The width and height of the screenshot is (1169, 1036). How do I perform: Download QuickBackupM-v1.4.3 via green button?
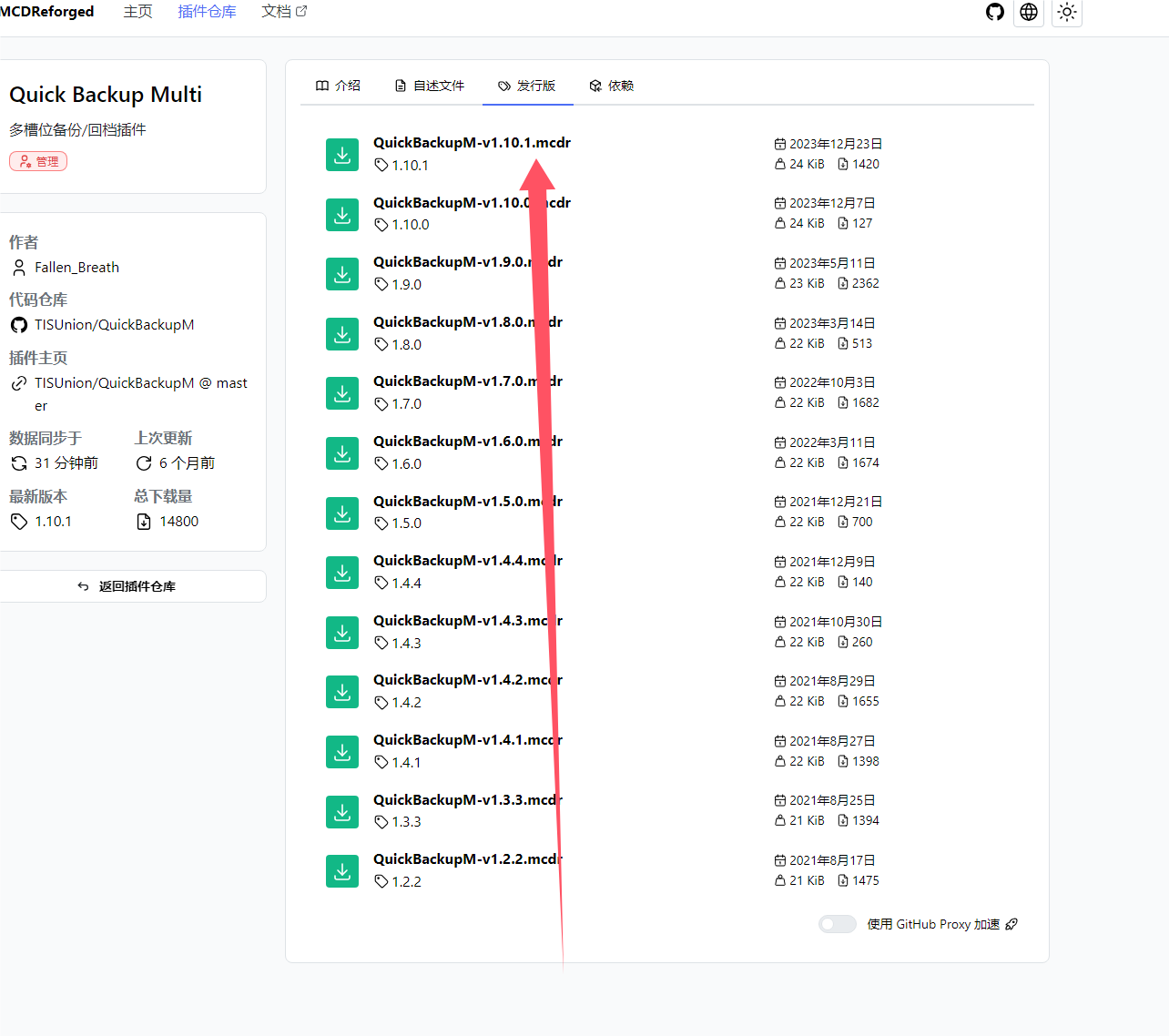tap(342, 633)
